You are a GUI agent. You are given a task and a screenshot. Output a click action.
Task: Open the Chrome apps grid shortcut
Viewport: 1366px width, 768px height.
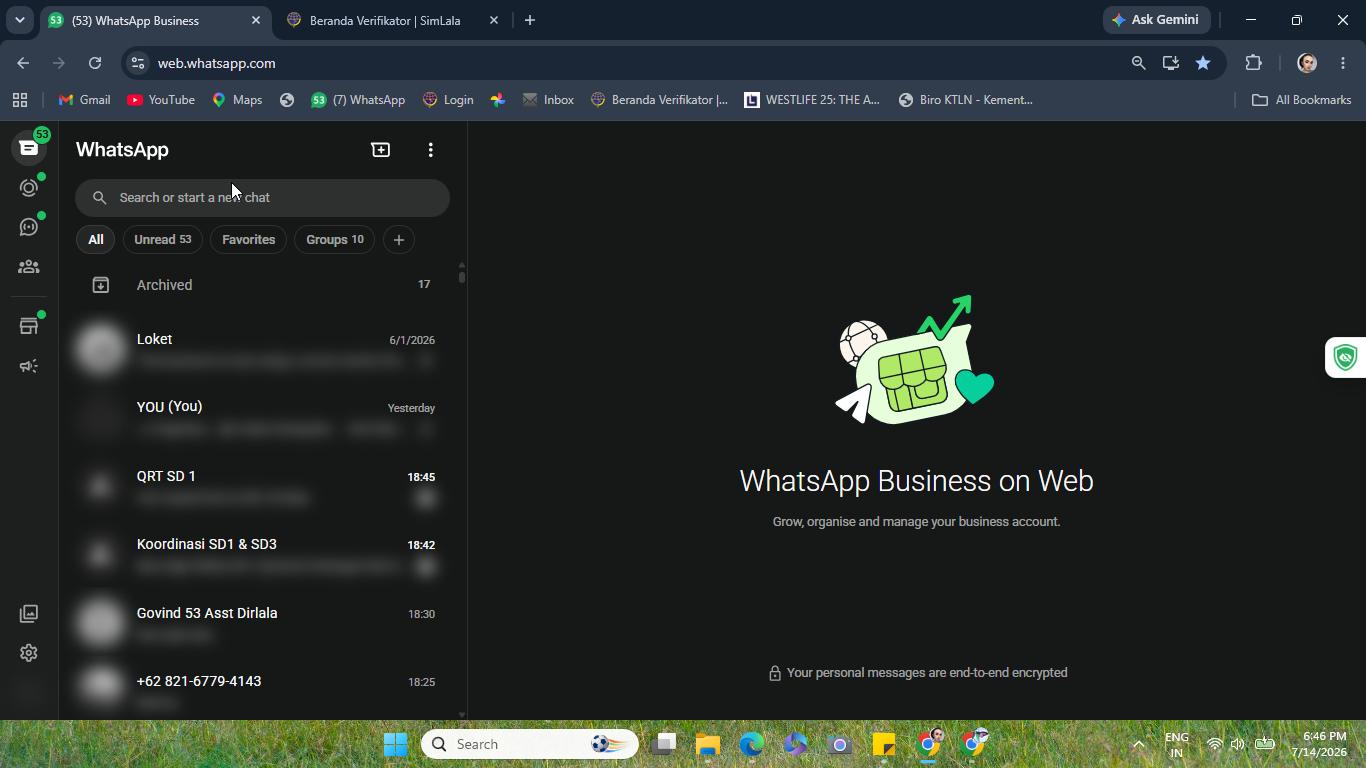tap(20, 100)
